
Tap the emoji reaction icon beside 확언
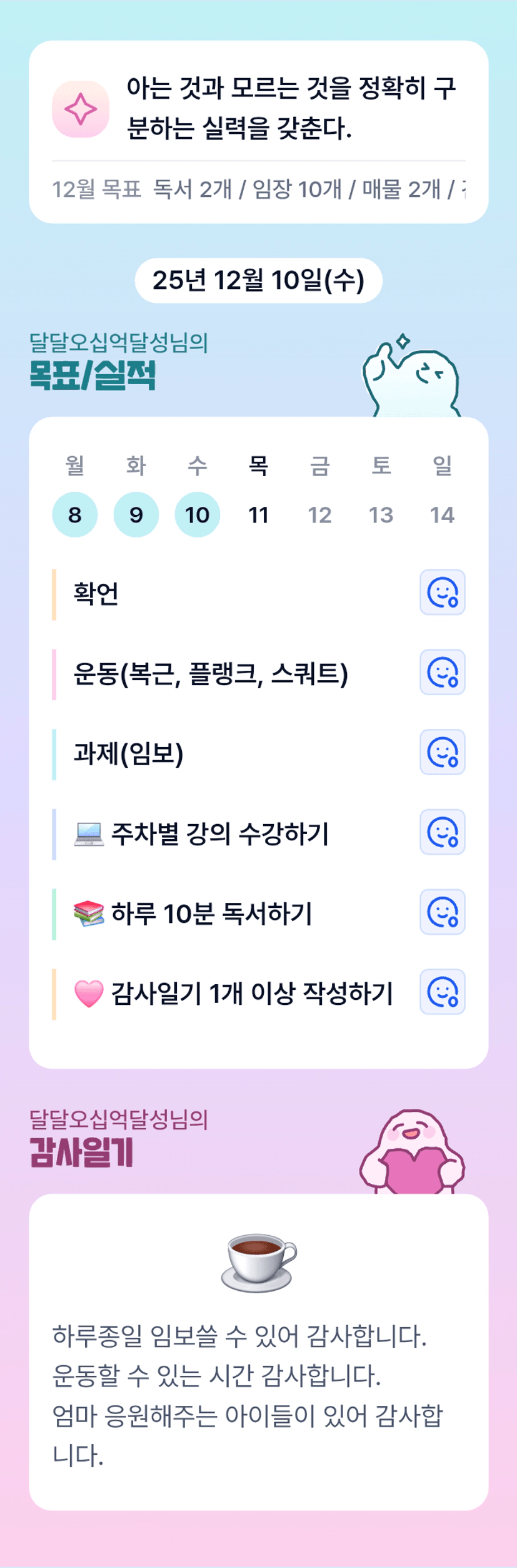442,592
